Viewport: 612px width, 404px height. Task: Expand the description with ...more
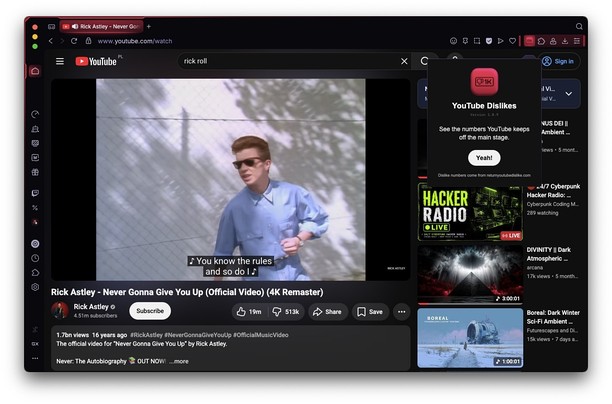click(x=179, y=361)
